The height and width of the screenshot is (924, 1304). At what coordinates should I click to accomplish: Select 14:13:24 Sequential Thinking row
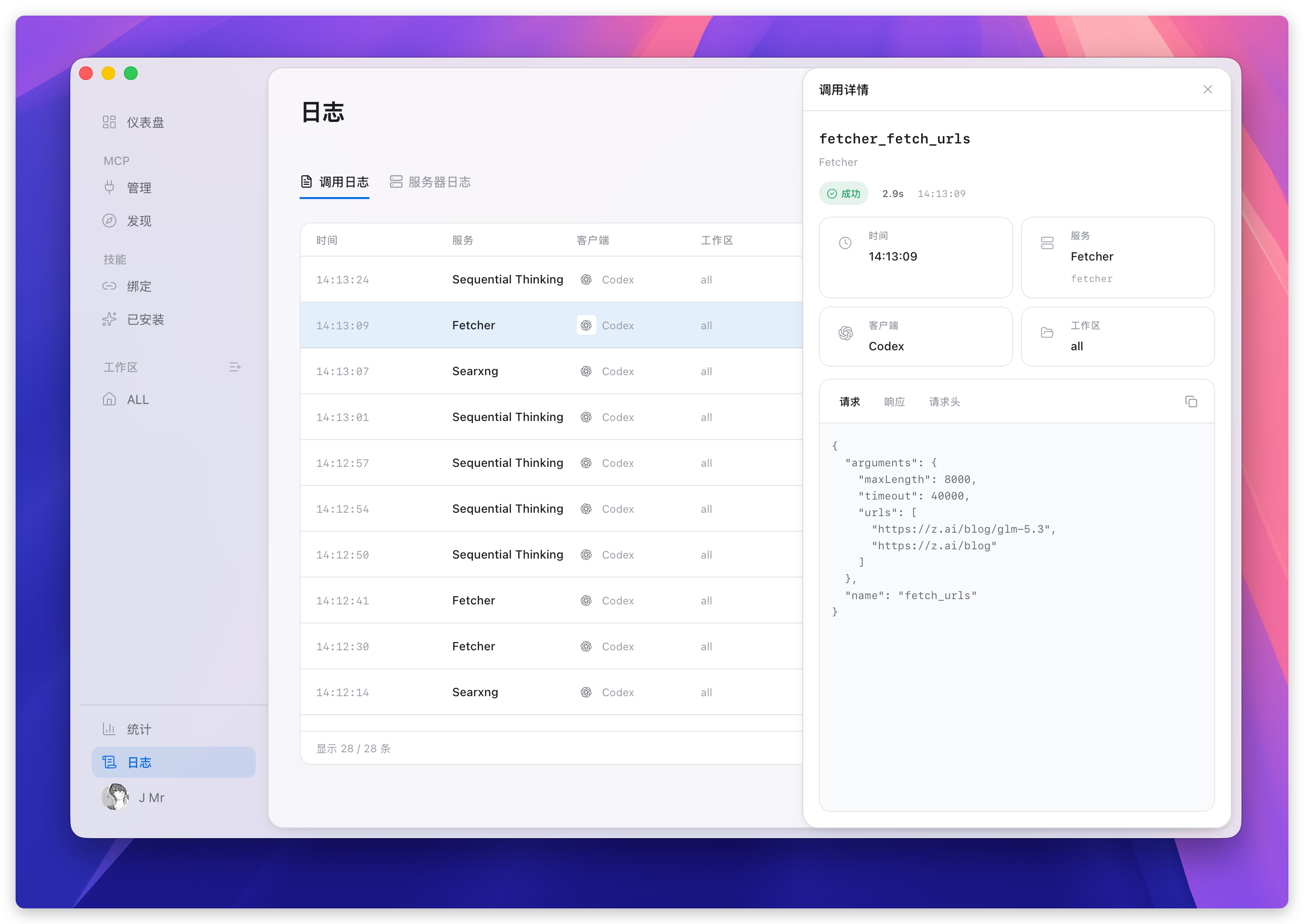pos(551,280)
